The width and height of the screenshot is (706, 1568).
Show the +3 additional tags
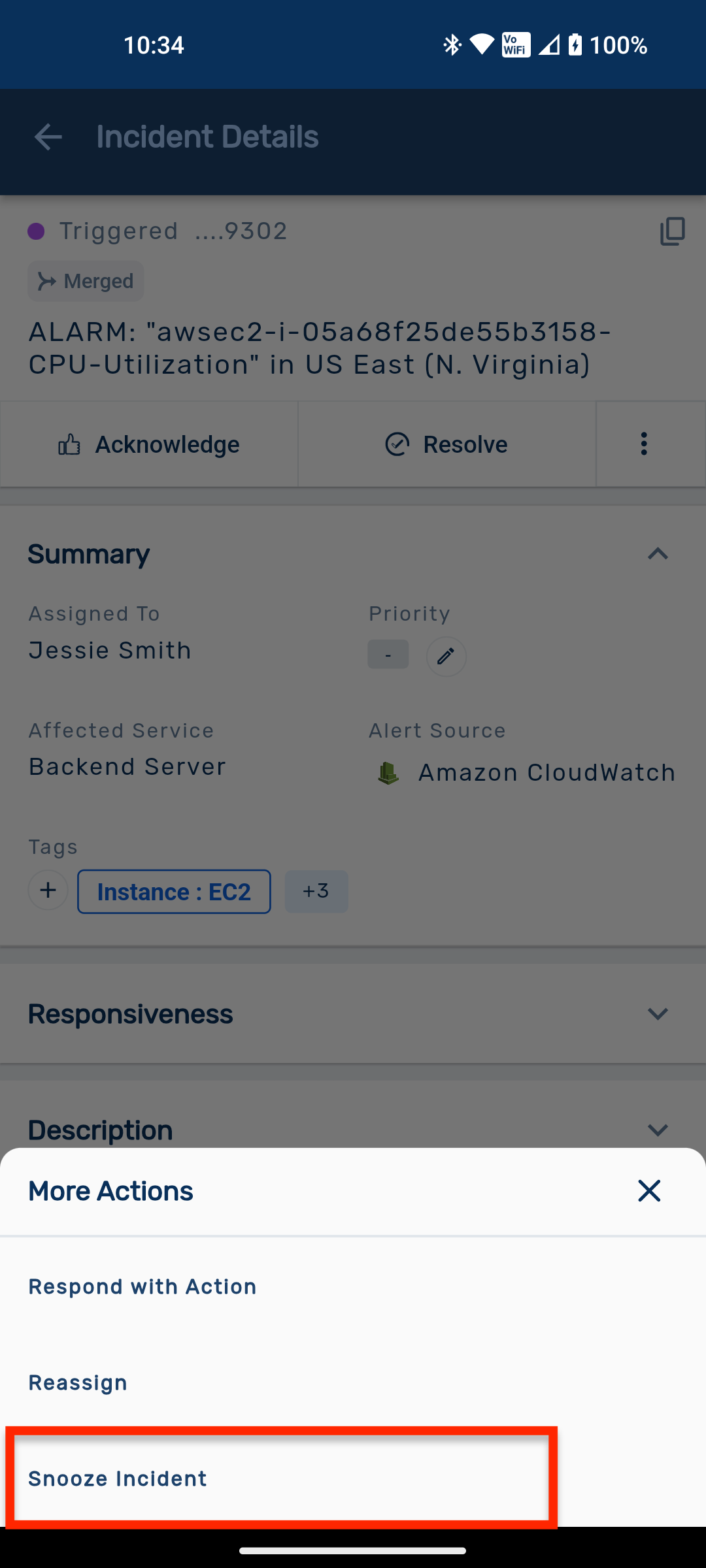[316, 891]
